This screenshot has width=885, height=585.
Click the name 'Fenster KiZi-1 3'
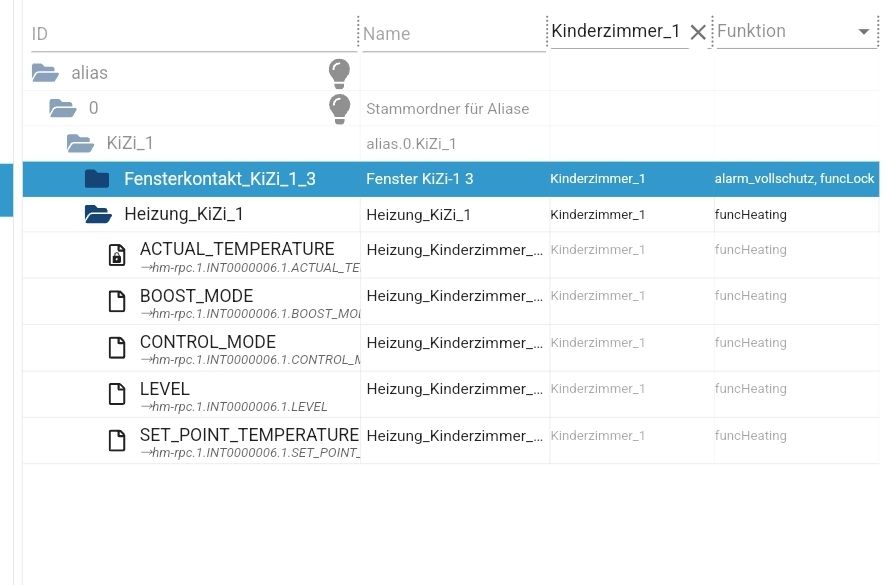click(x=419, y=179)
